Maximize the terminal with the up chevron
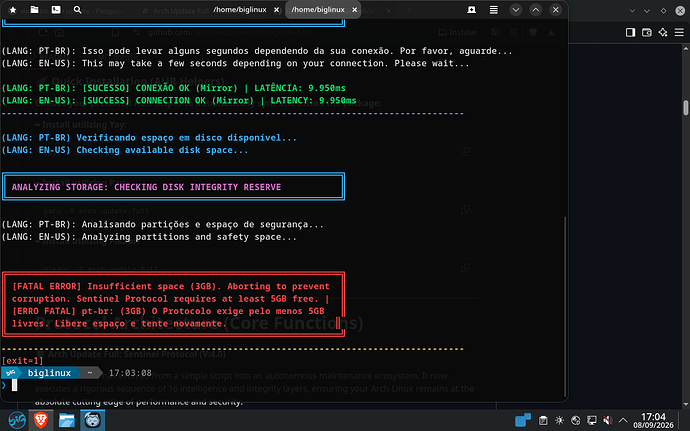 [x=536, y=10]
